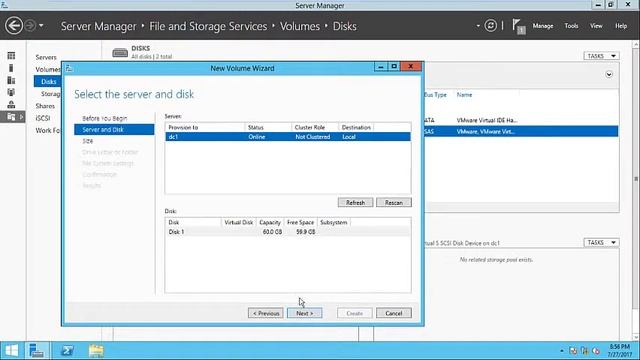The width and height of the screenshot is (640, 360).
Task: Open the Servers page in navigation
Action: pyautogui.click(x=46, y=57)
